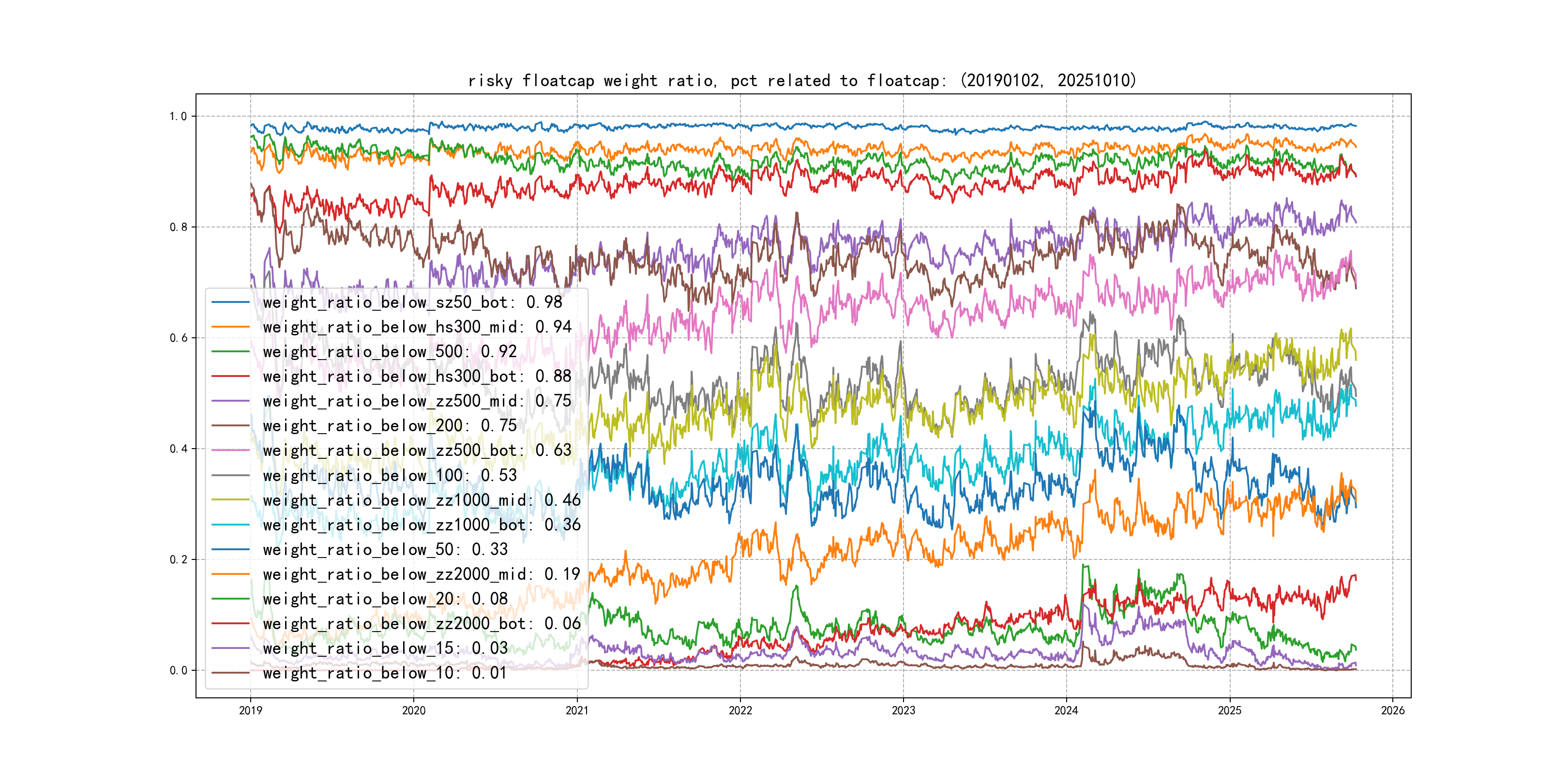Click the gray below_100 legend line swatch
Viewport: 1568px width, 784px height.
[x=231, y=475]
